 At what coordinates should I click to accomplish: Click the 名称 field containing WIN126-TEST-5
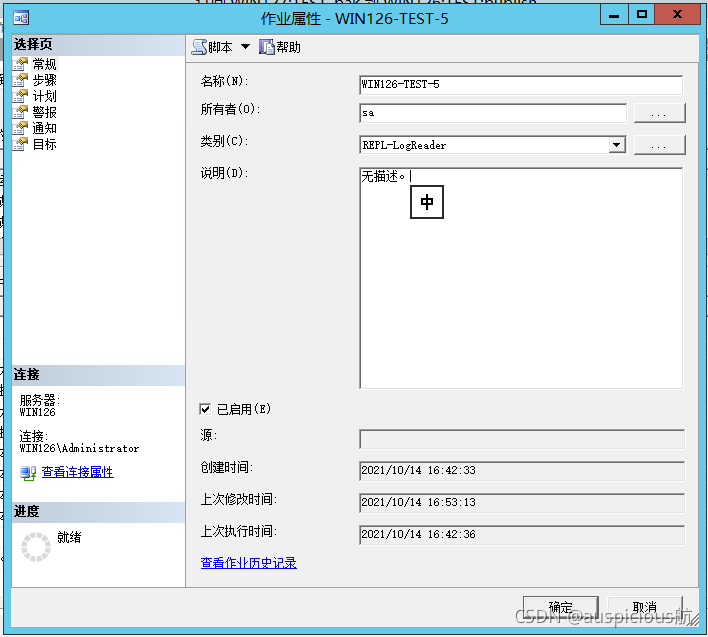click(x=521, y=85)
